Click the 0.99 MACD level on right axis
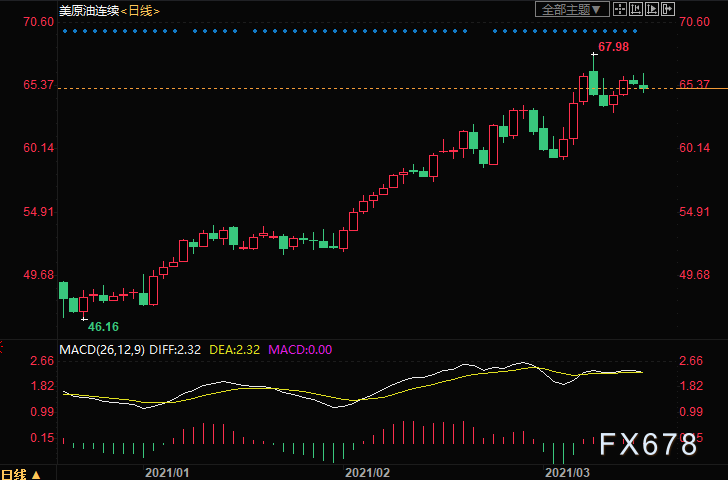The width and height of the screenshot is (728, 480). (x=691, y=412)
